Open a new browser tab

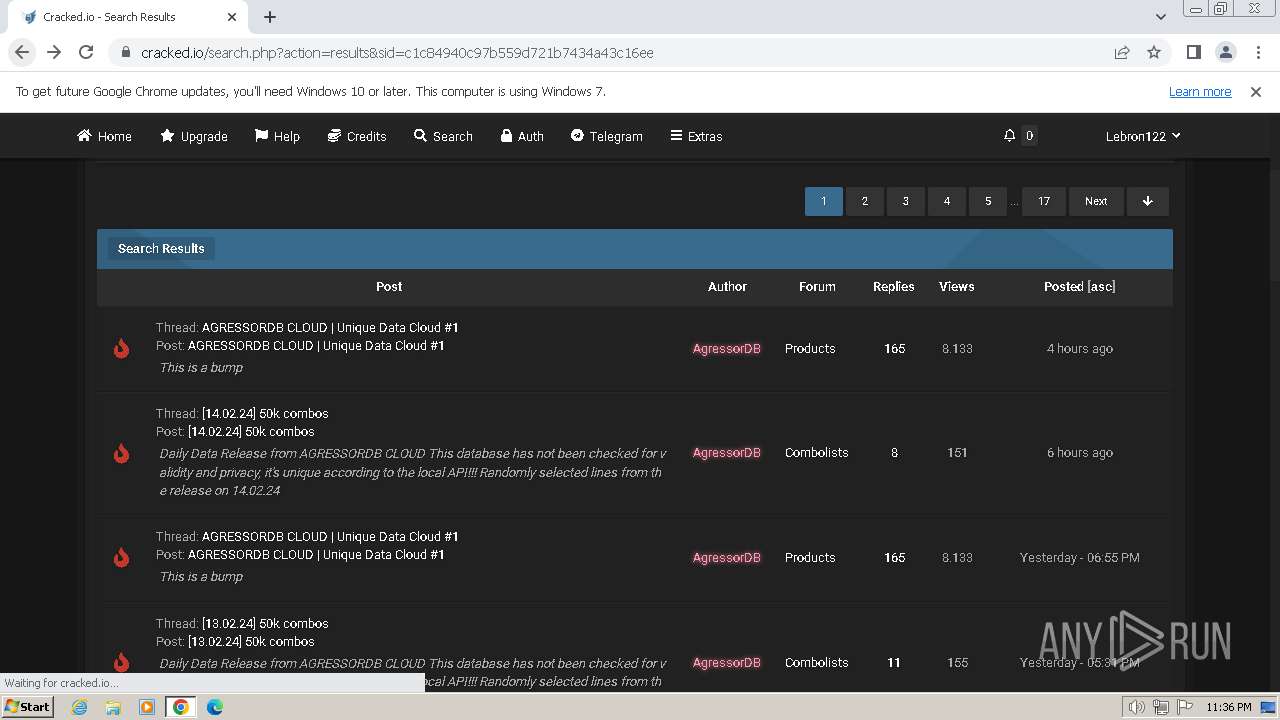pos(270,17)
